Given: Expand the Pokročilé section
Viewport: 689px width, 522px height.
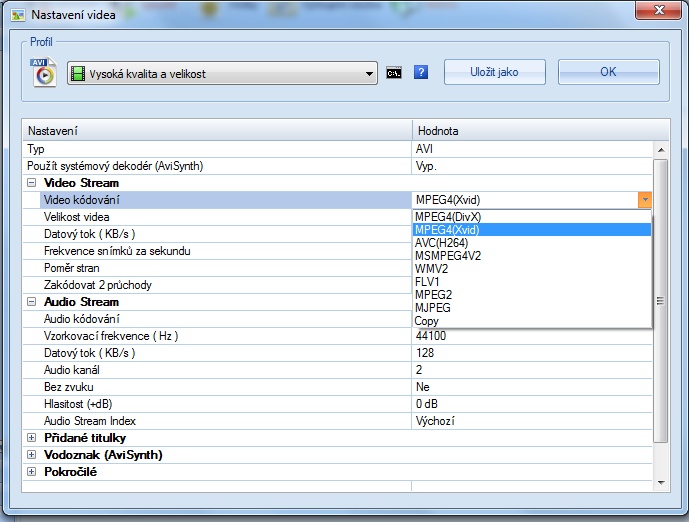Looking at the screenshot, I should (32, 472).
